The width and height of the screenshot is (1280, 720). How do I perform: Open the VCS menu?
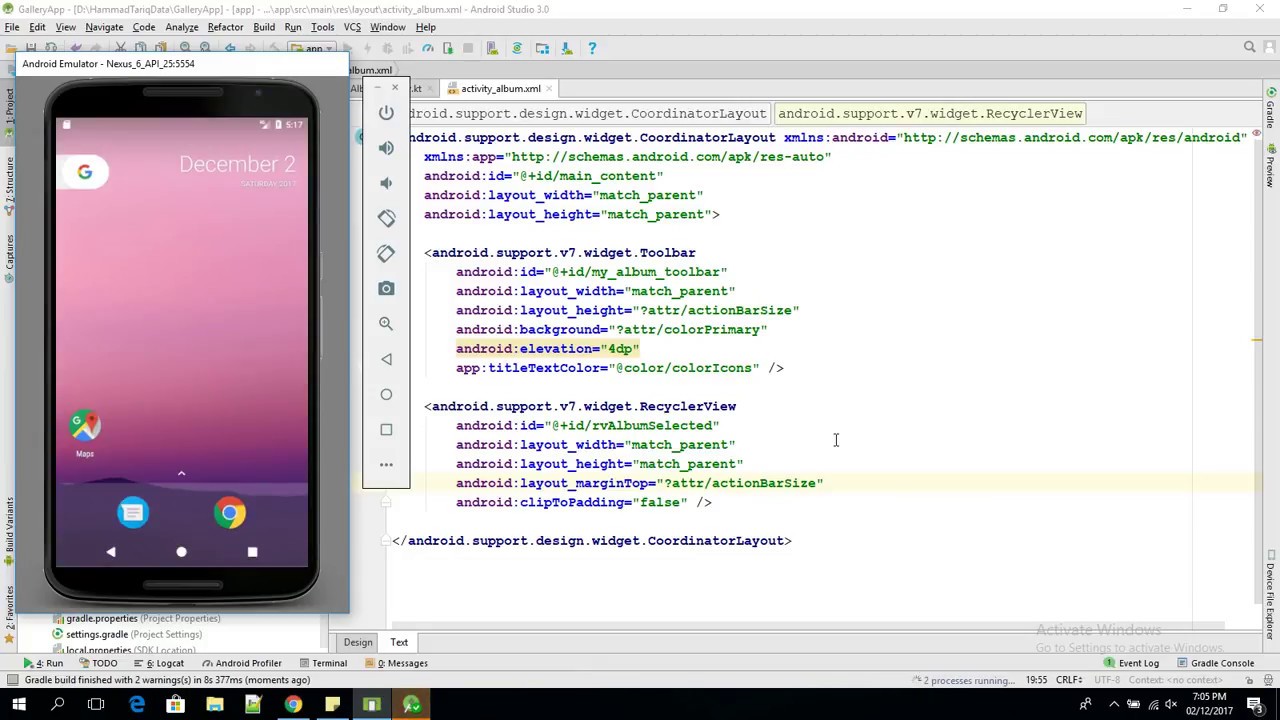352,27
